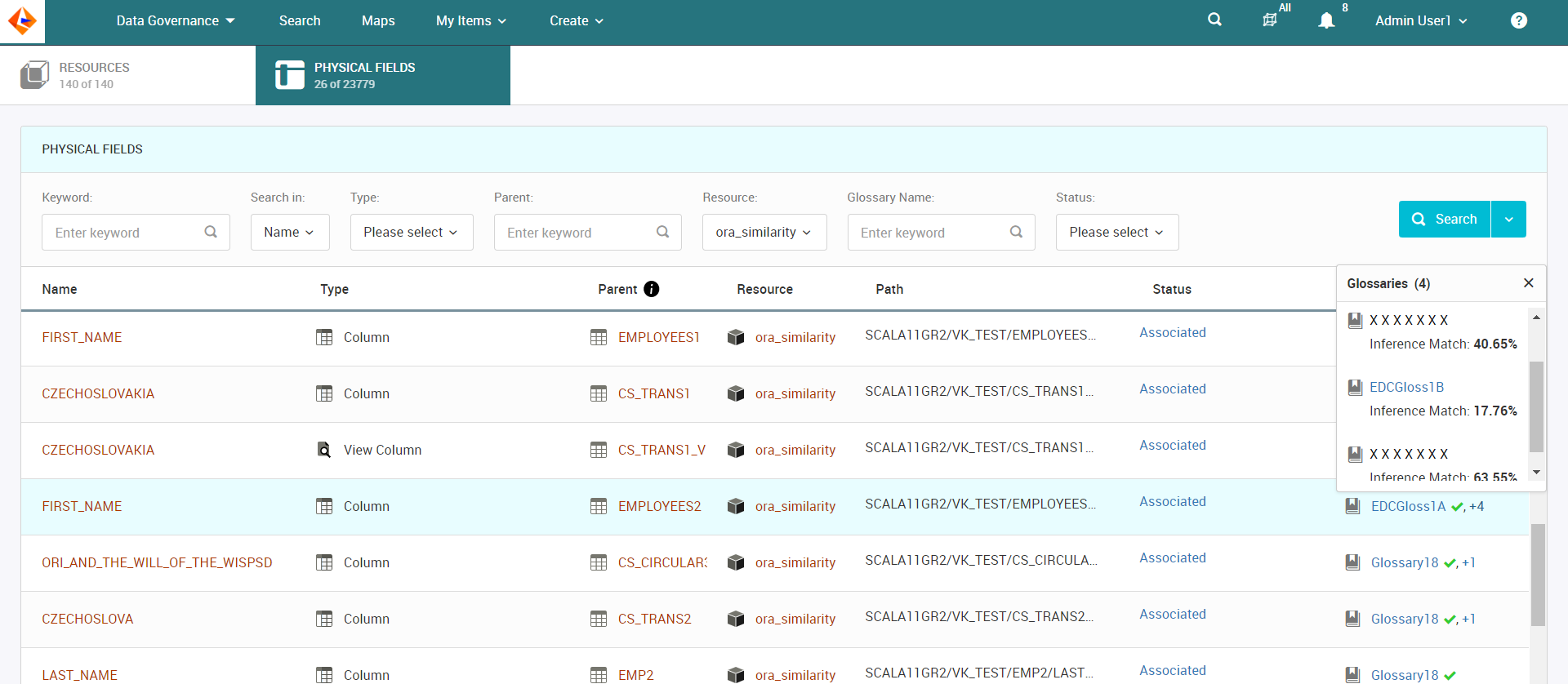The width and height of the screenshot is (1568, 684).
Task: Click the +4 more glossaries link
Action: point(1477,506)
